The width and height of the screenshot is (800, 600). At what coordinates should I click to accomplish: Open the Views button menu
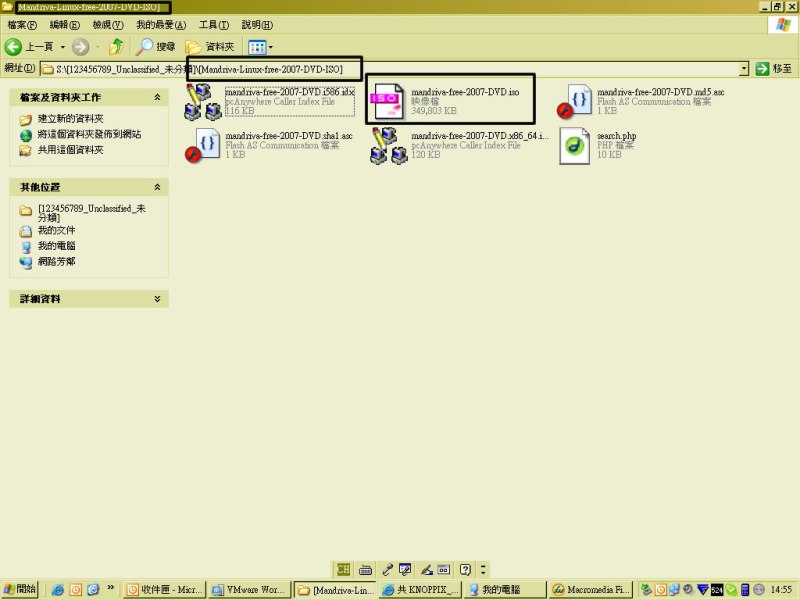(260, 47)
